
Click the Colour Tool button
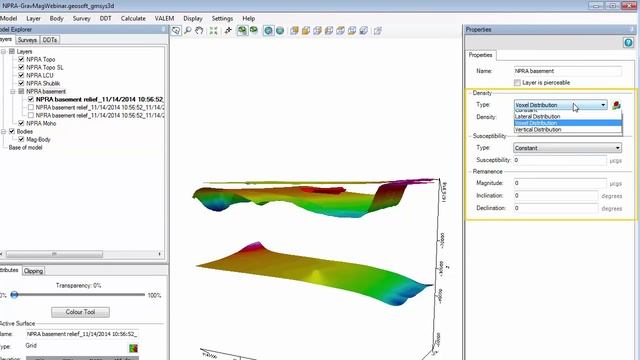pos(80,312)
